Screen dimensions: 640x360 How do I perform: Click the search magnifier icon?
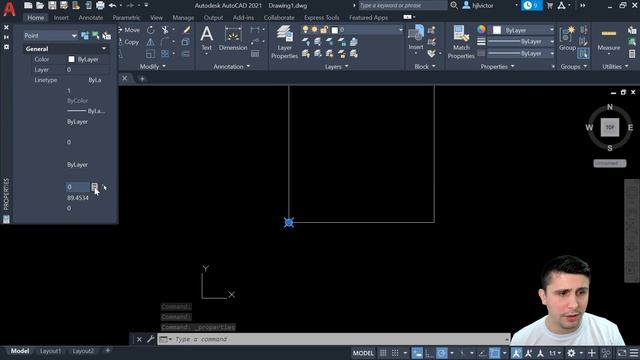pyautogui.click(x=454, y=6)
